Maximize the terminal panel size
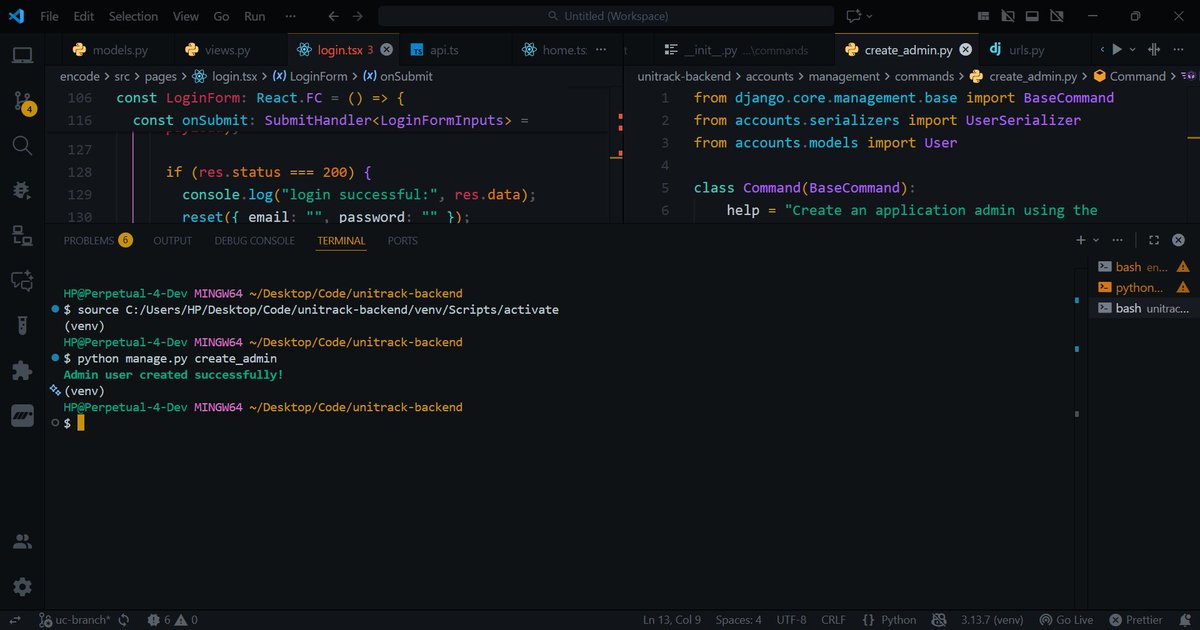This screenshot has width=1200, height=630. pyautogui.click(x=1153, y=240)
